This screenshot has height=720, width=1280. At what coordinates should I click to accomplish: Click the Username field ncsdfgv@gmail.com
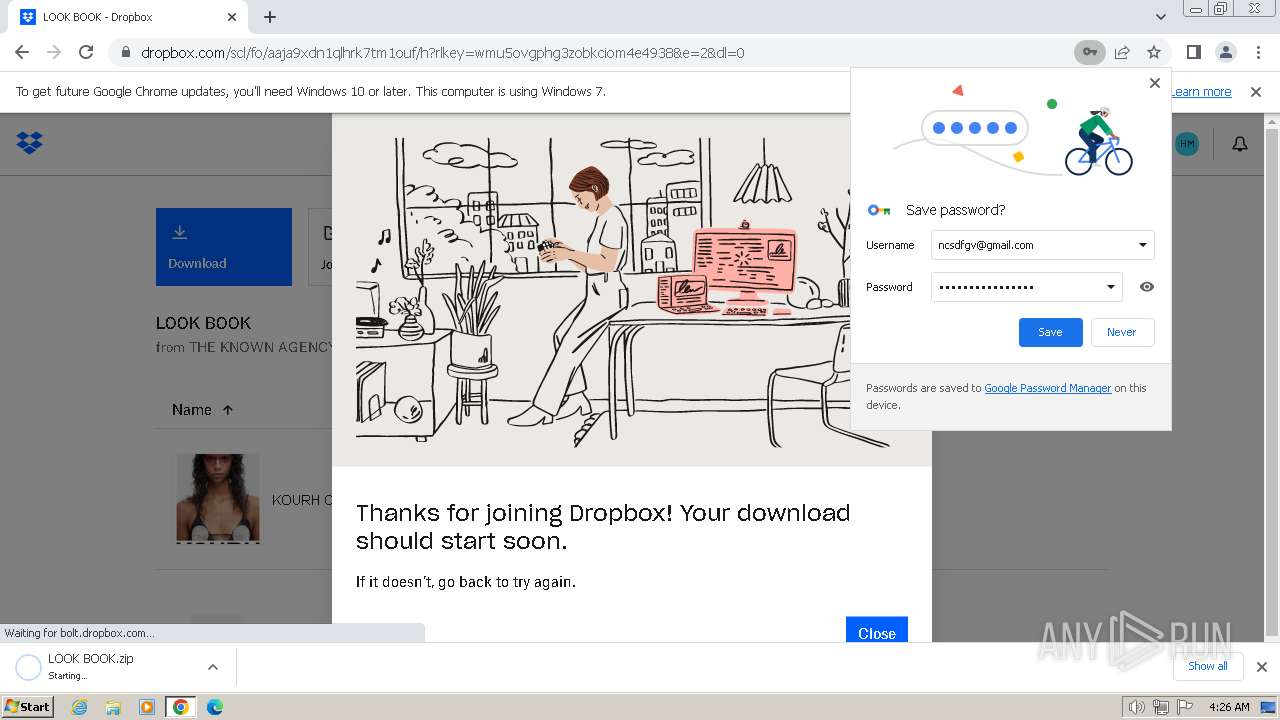pyautogui.click(x=1042, y=245)
